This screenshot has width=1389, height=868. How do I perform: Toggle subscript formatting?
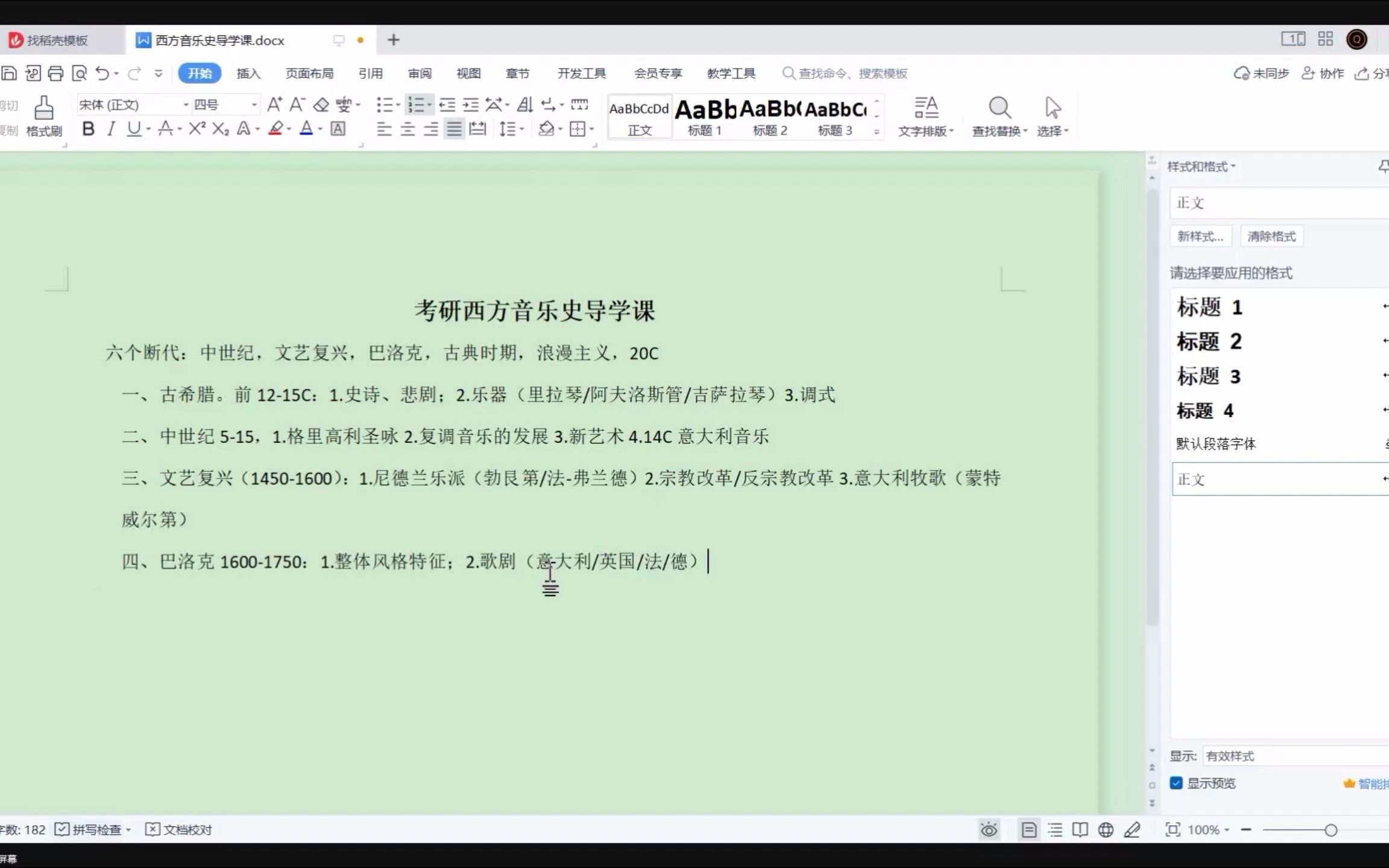(x=220, y=128)
